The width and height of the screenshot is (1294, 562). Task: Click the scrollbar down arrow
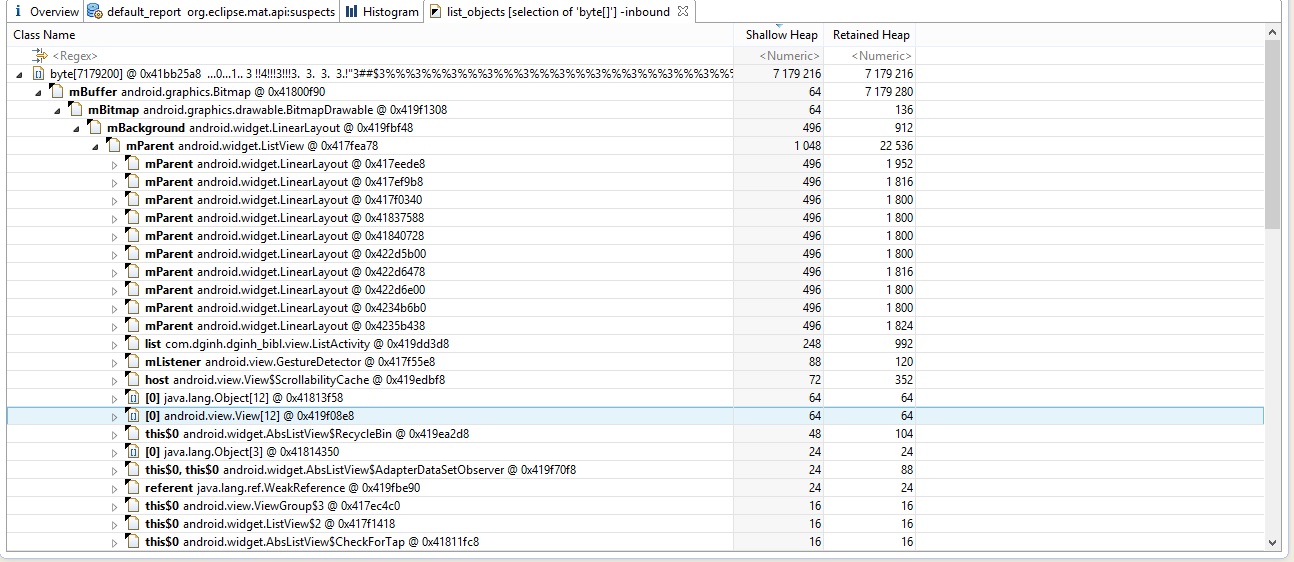tap(1272, 542)
